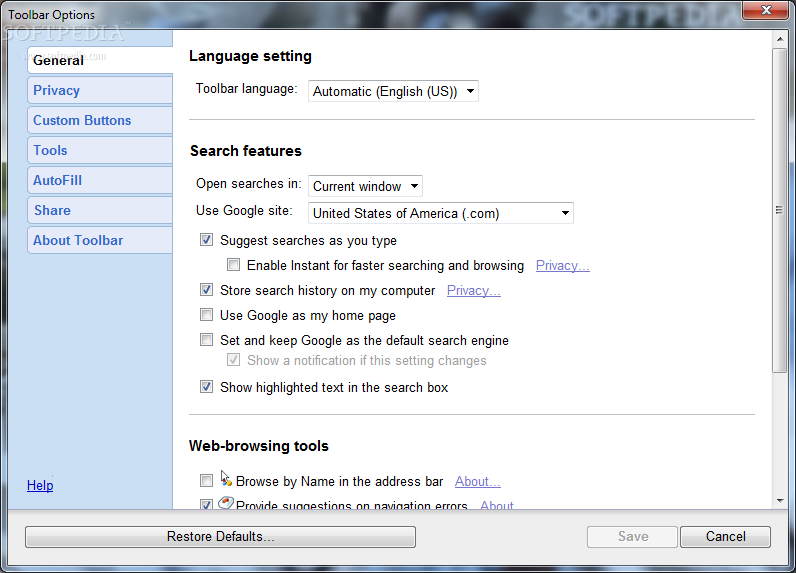796x573 pixels.
Task: Open the Help link
Action: pos(40,485)
